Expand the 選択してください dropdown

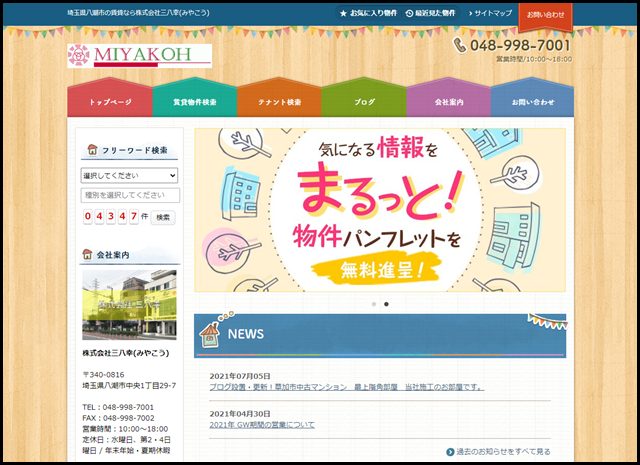(129, 176)
